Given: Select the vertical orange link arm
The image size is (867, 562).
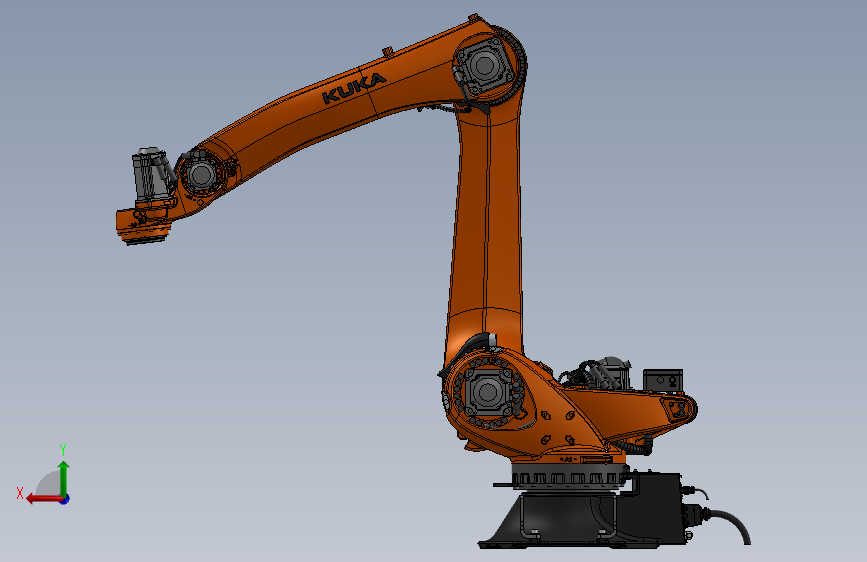Looking at the screenshot, I should click(x=485, y=227).
